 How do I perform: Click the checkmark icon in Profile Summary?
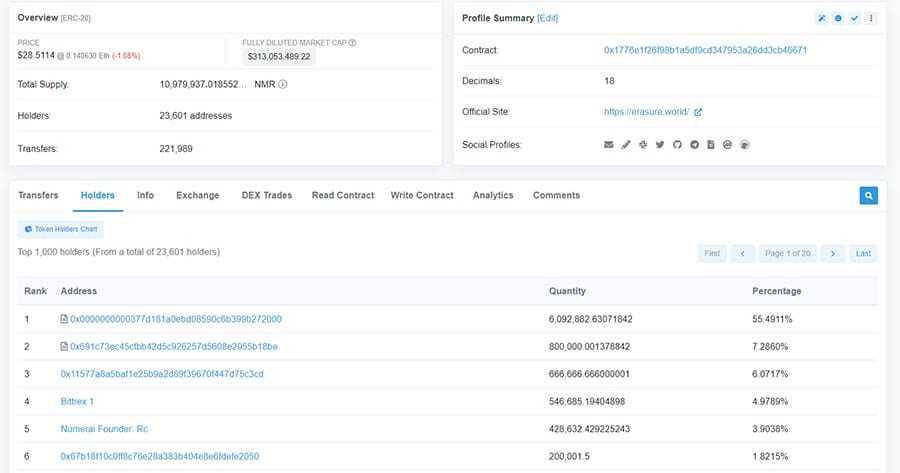point(854,18)
